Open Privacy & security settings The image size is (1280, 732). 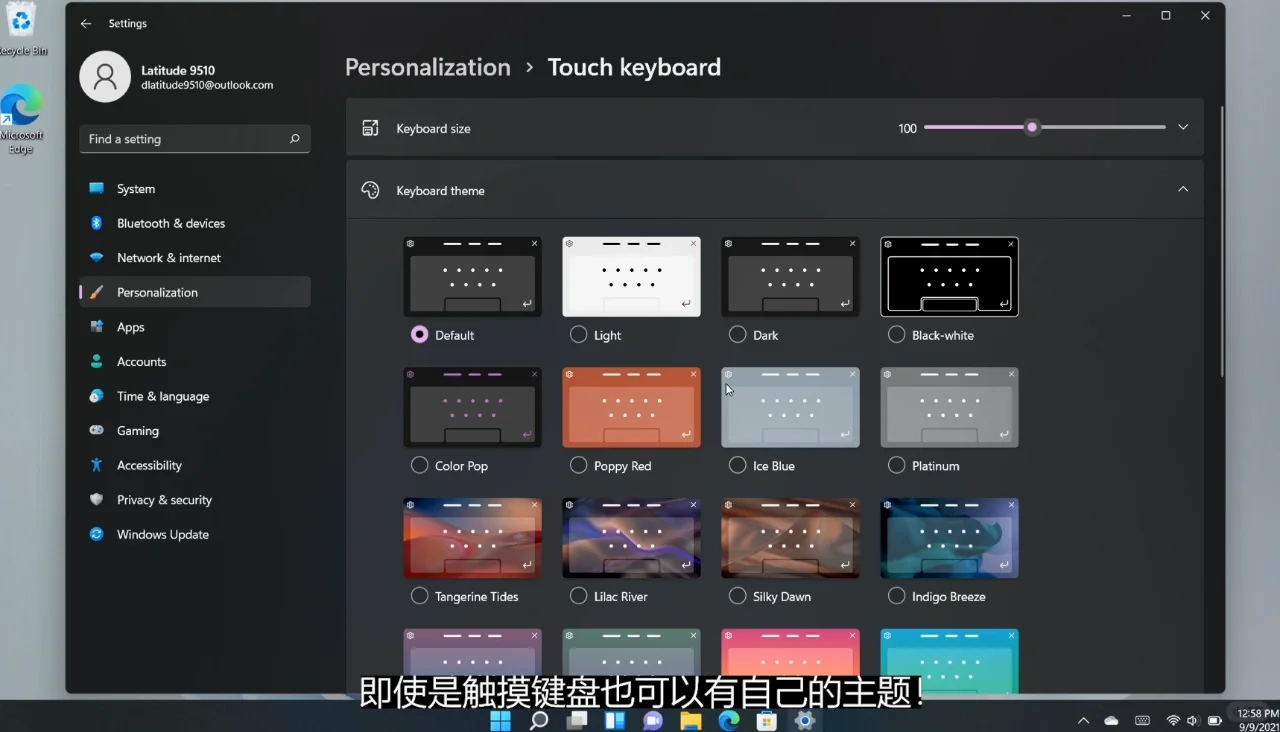tap(164, 499)
